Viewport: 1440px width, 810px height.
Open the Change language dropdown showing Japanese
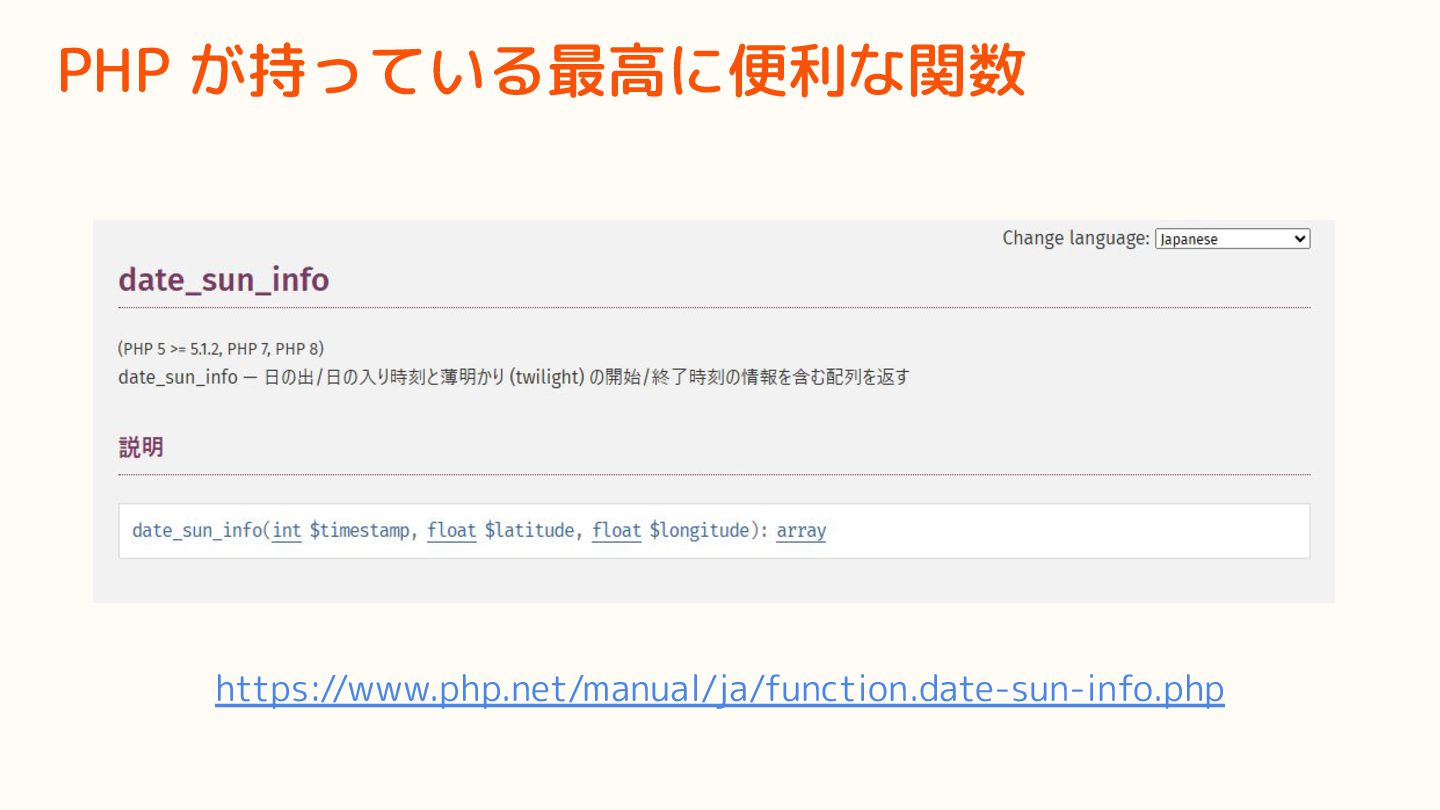coord(1232,239)
